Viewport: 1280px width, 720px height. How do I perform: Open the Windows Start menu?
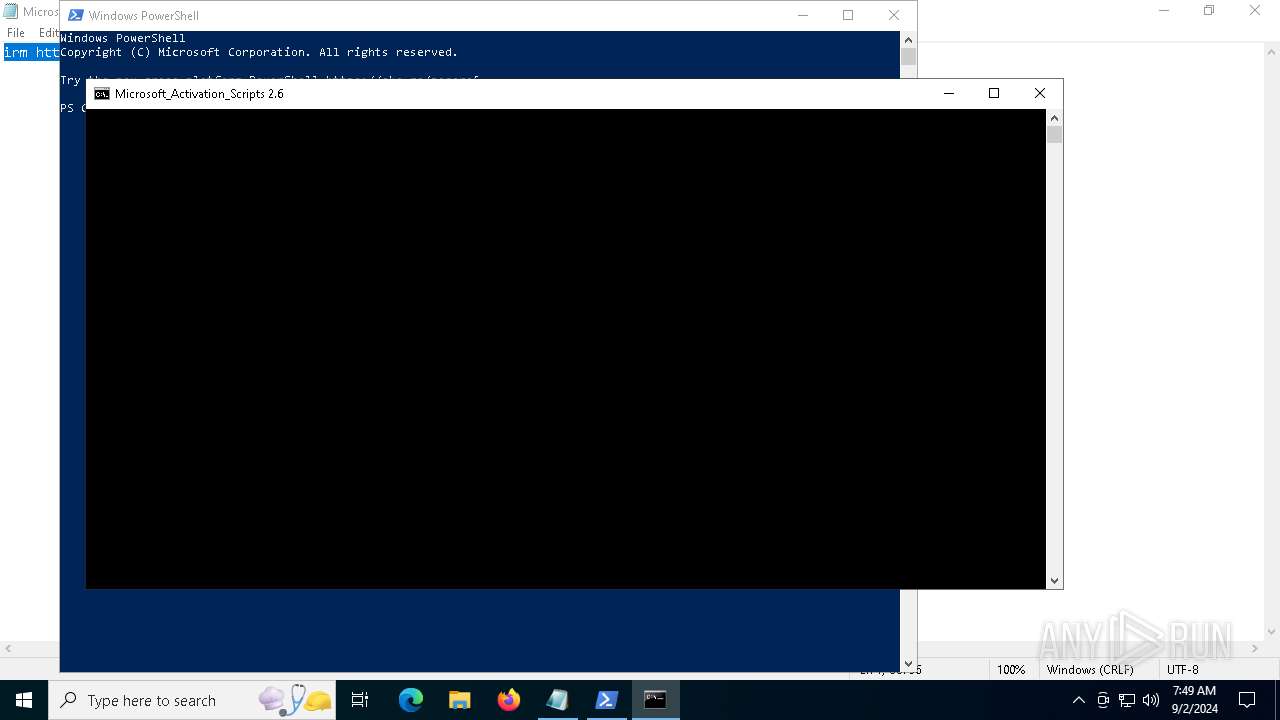(x=24, y=700)
